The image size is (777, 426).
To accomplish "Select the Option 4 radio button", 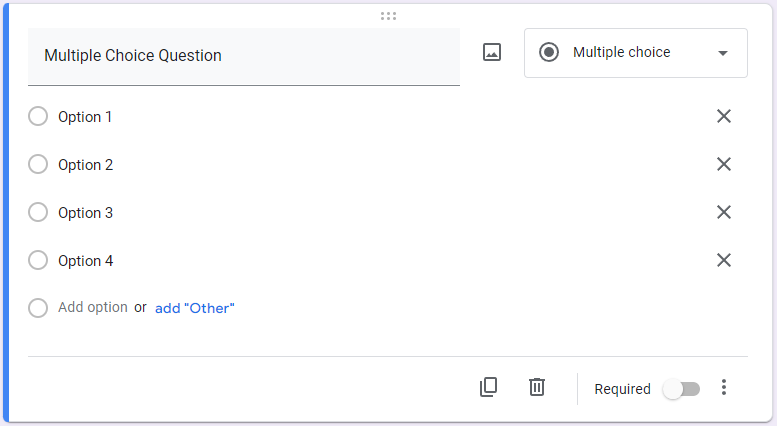I will [38, 261].
